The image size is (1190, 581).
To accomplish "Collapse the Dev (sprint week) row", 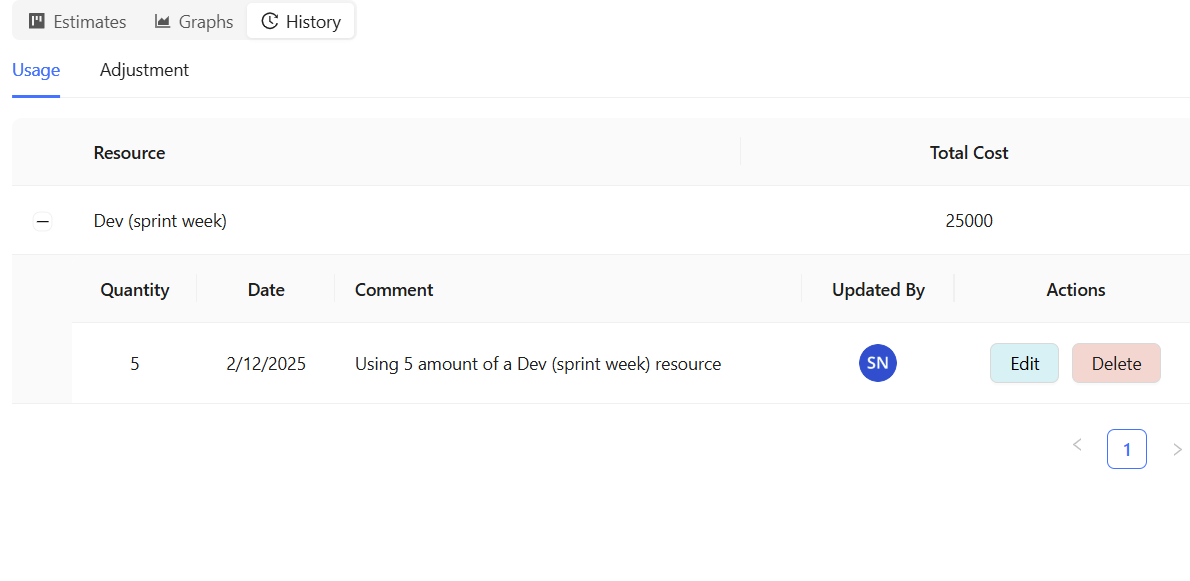I will point(42,222).
